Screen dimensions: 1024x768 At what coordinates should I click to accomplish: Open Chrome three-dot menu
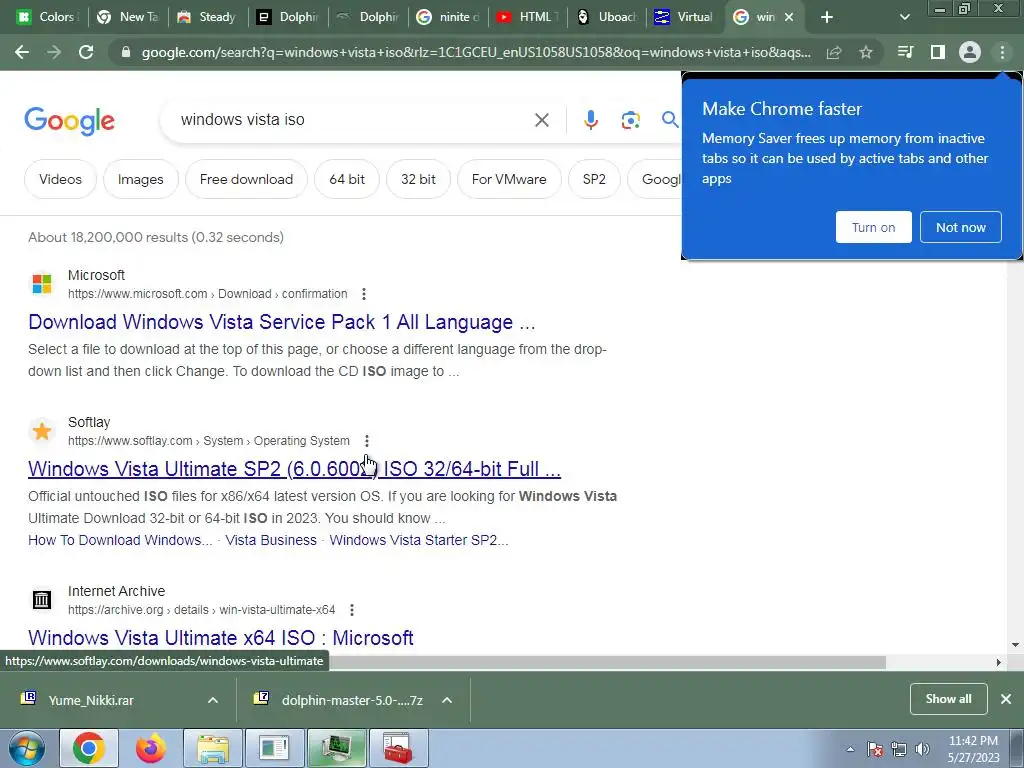pyautogui.click(x=1002, y=52)
